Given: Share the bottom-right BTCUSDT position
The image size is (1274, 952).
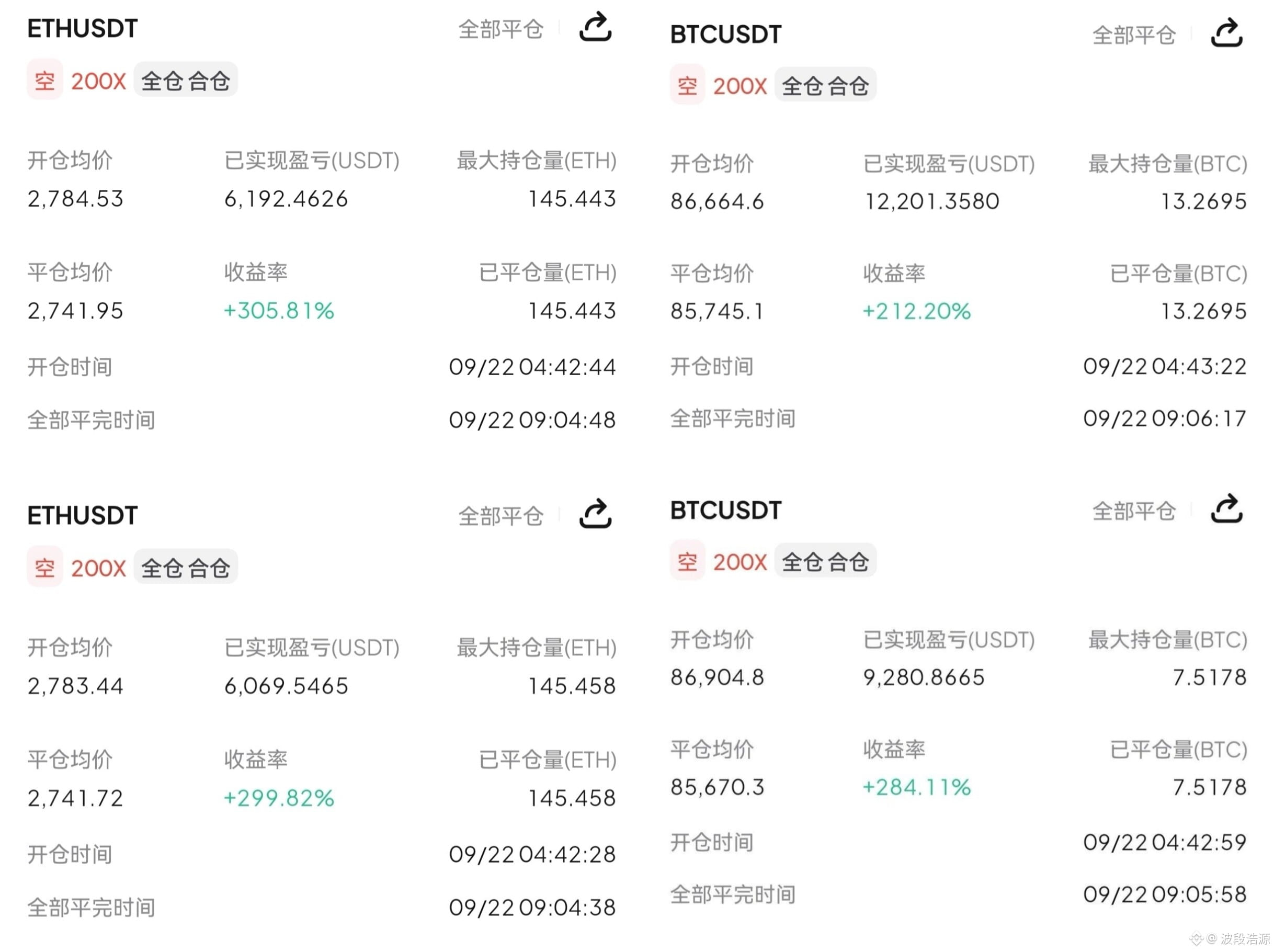Looking at the screenshot, I should coord(1226,508).
